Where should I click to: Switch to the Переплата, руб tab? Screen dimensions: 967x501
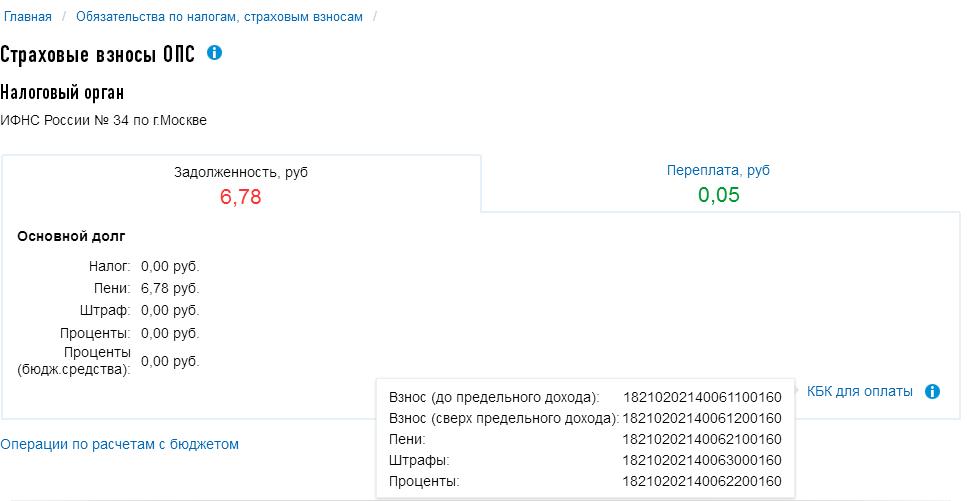click(718, 170)
